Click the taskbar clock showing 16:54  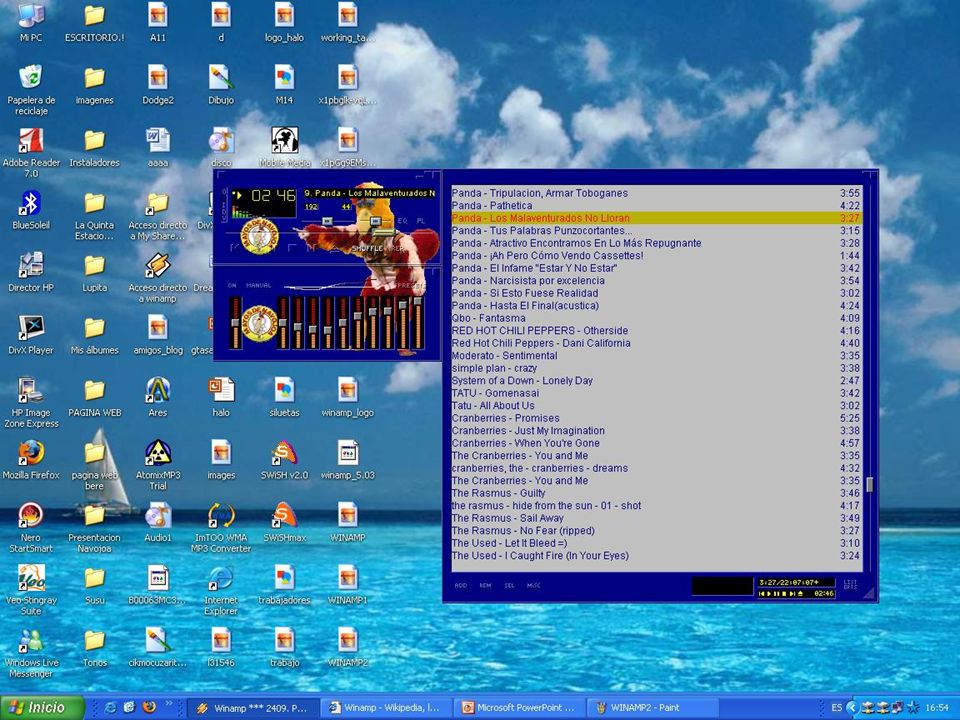pos(937,708)
